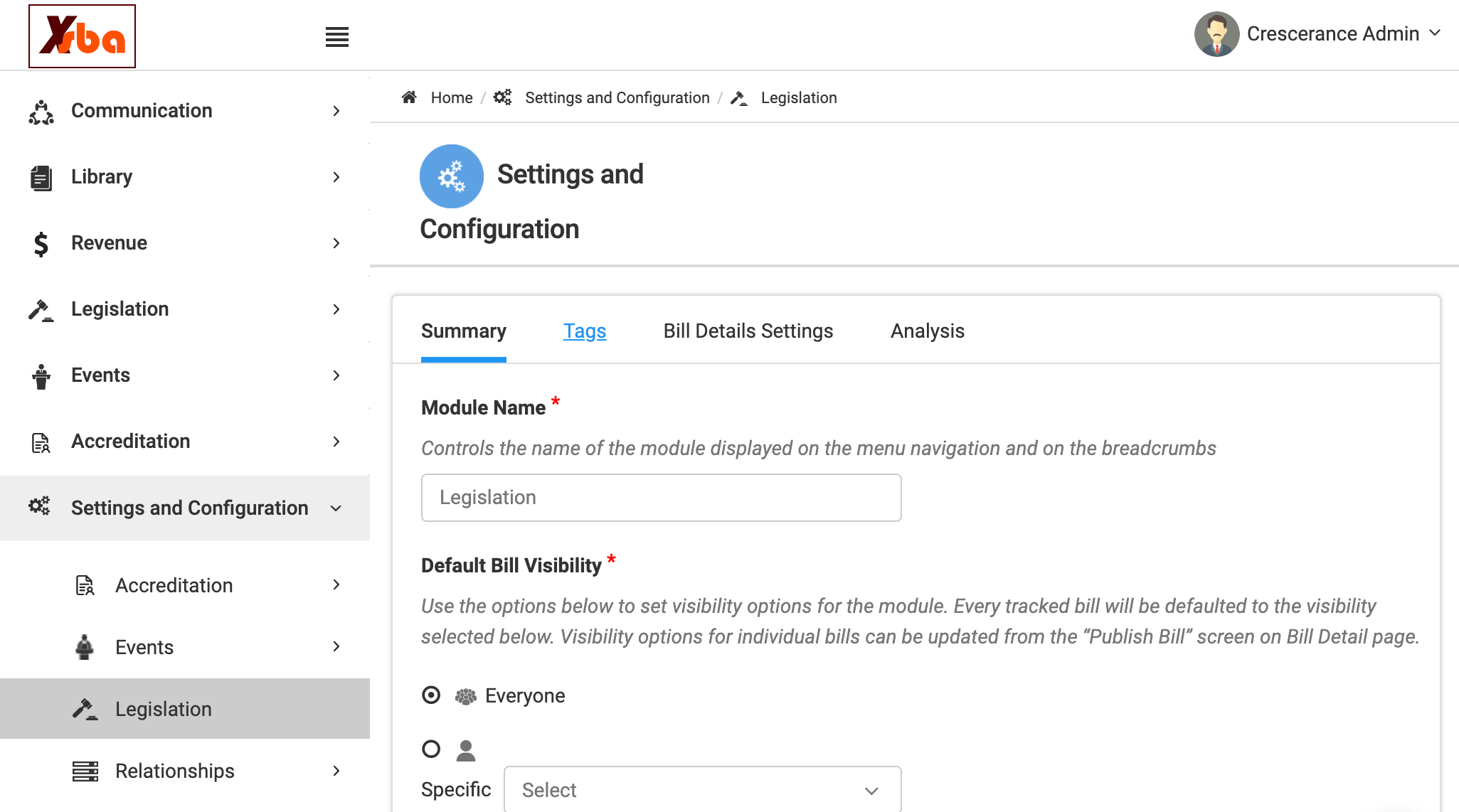This screenshot has height=812, width=1459.
Task: Click the Xba logo
Action: (x=82, y=36)
